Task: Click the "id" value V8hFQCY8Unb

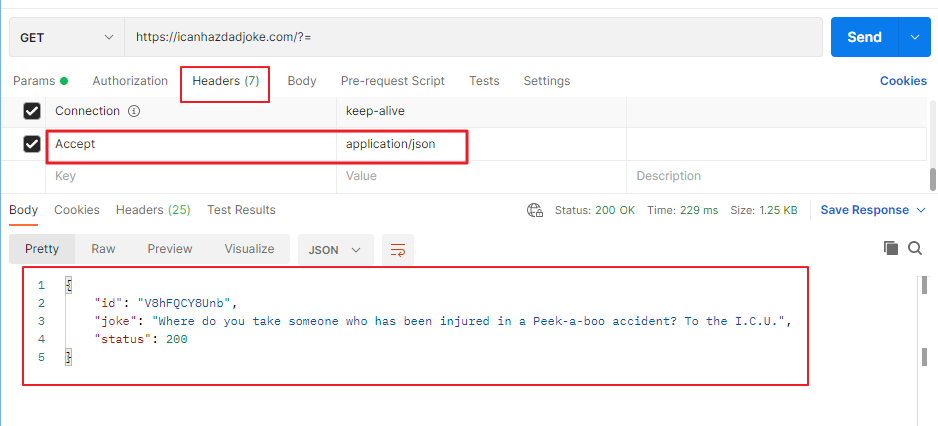Action: [184, 303]
